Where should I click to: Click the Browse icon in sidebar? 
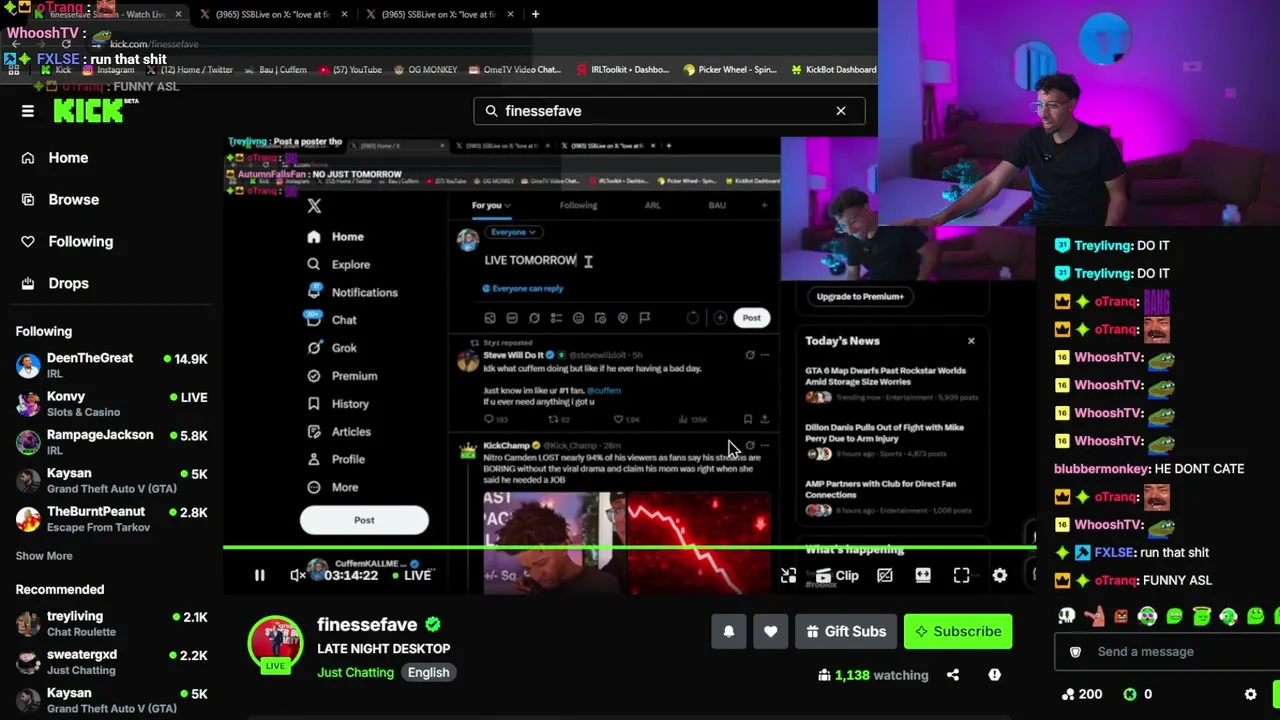pyautogui.click(x=28, y=199)
